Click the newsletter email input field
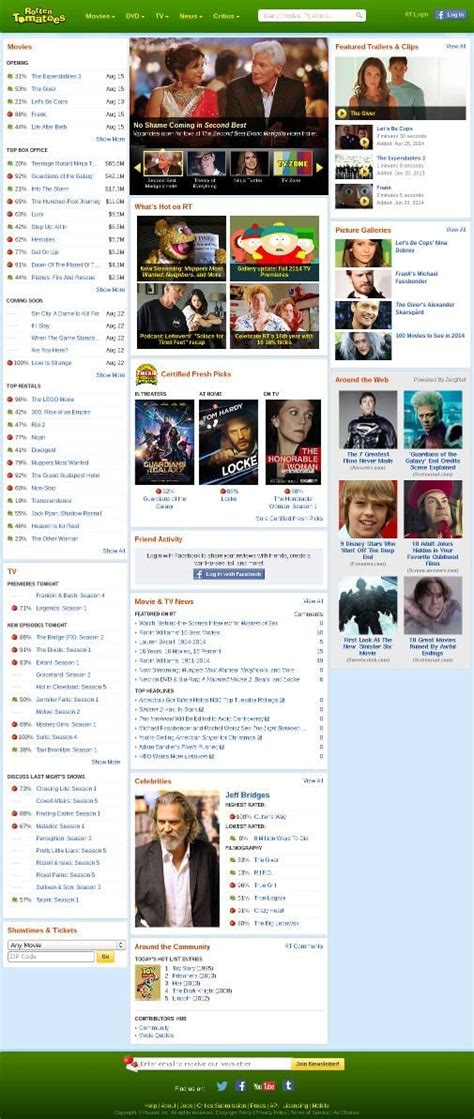The image size is (474, 1119). (x=215, y=1064)
